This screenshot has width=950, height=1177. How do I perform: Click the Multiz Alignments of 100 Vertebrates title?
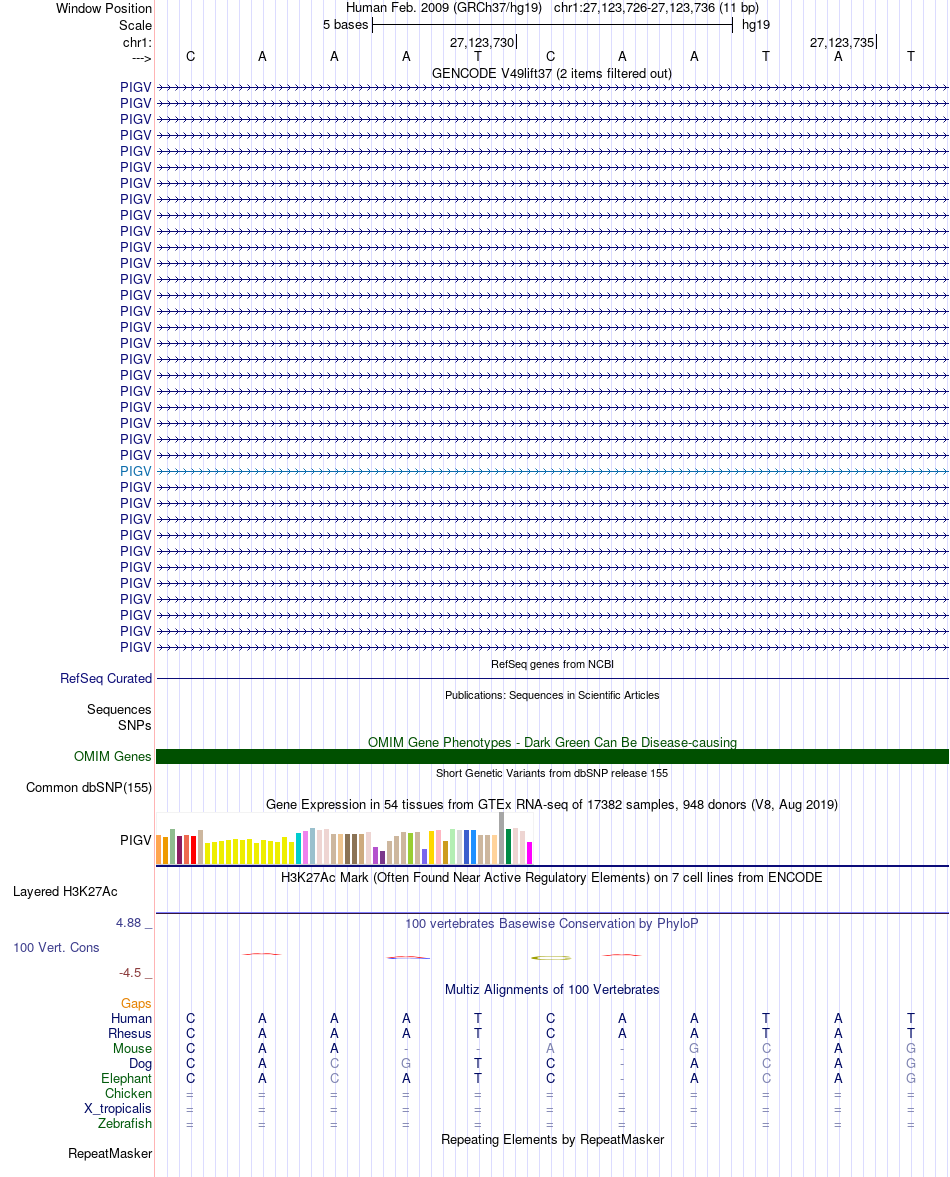(552, 989)
